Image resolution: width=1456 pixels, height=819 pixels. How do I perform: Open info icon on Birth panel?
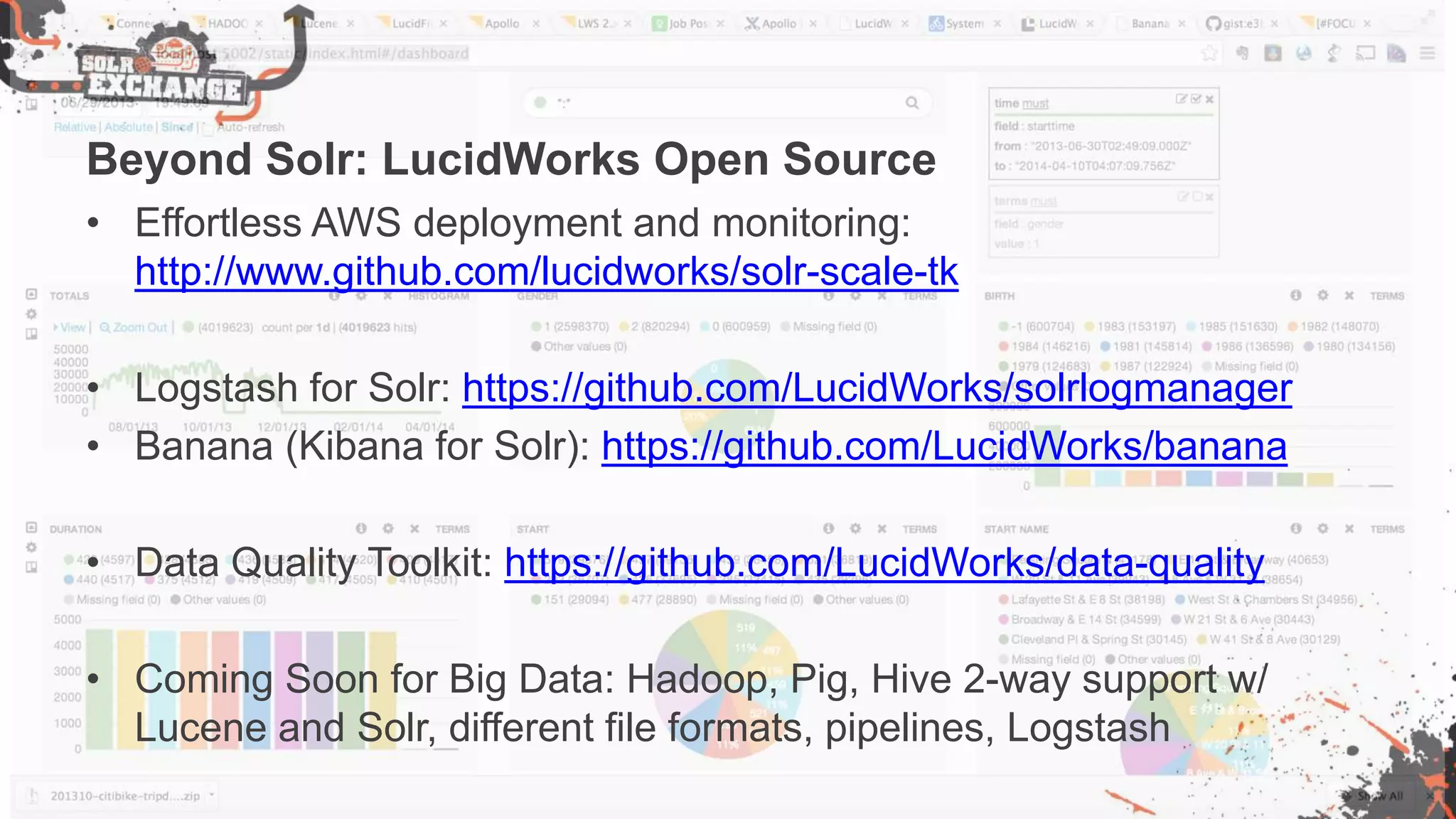(1296, 295)
